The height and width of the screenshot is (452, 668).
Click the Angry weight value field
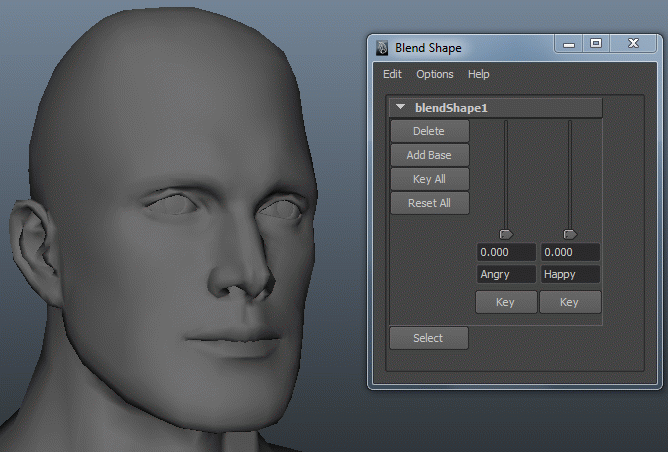[x=506, y=252]
